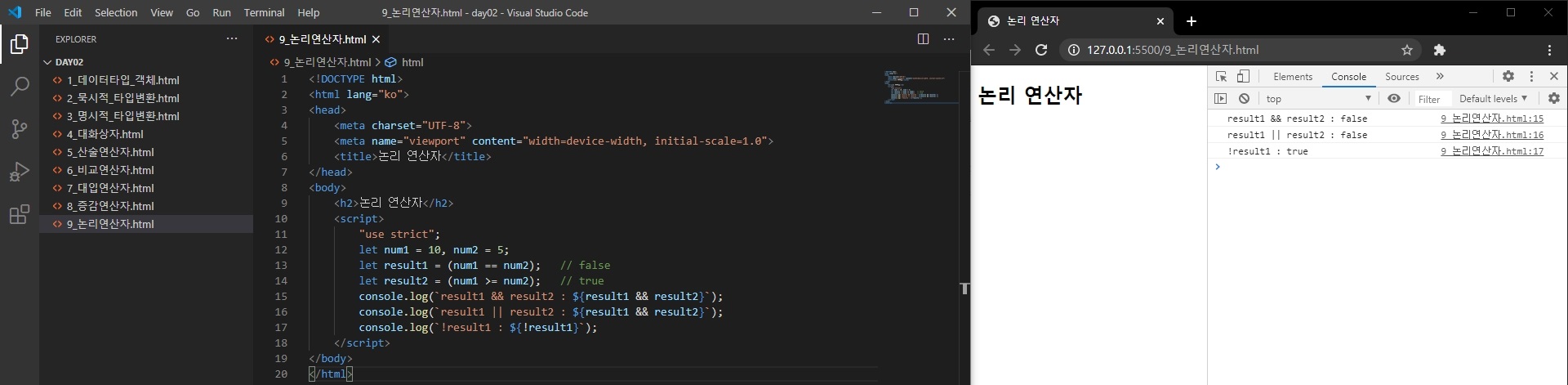Open the Go menu
Screen dimensions: 1568x385
pos(193,12)
